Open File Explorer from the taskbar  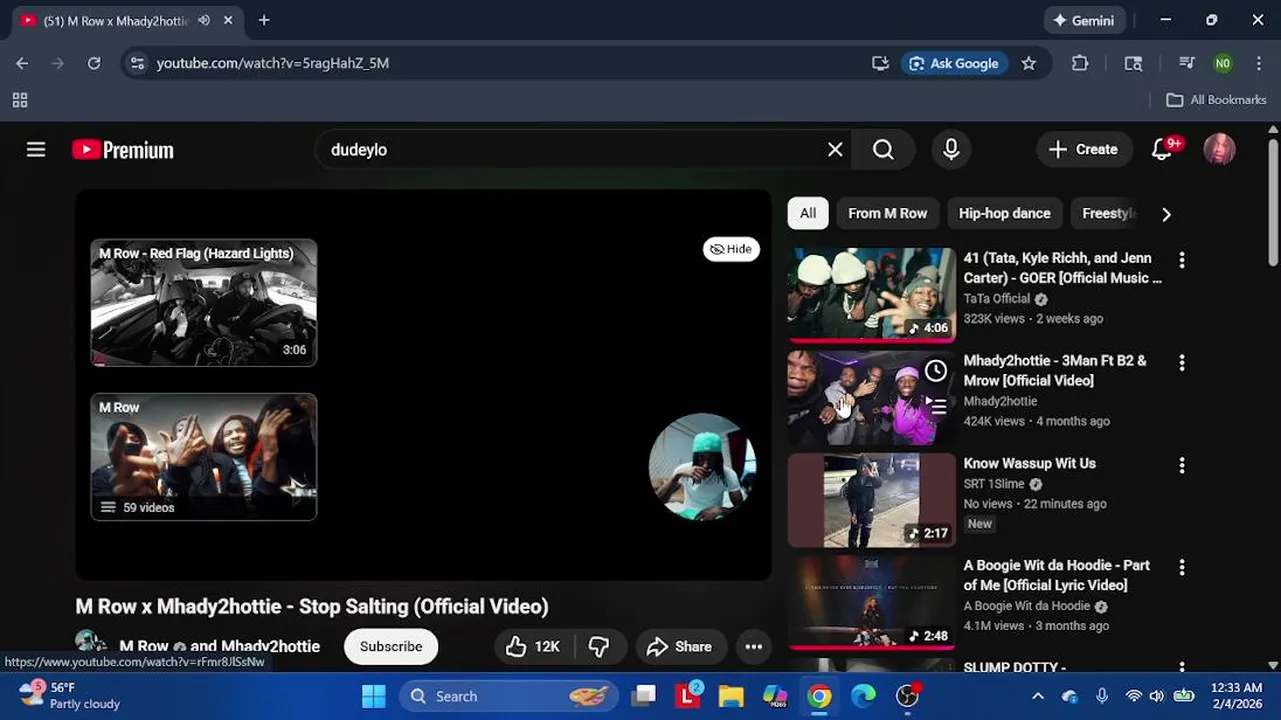(731, 696)
